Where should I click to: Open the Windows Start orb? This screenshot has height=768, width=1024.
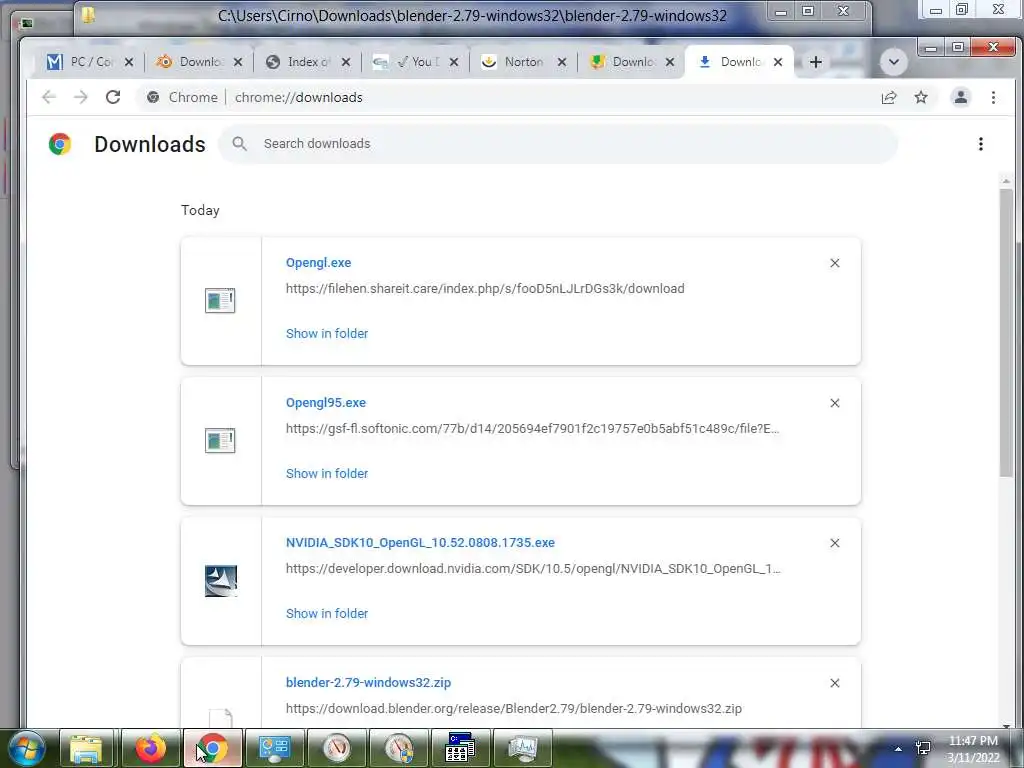click(x=27, y=748)
